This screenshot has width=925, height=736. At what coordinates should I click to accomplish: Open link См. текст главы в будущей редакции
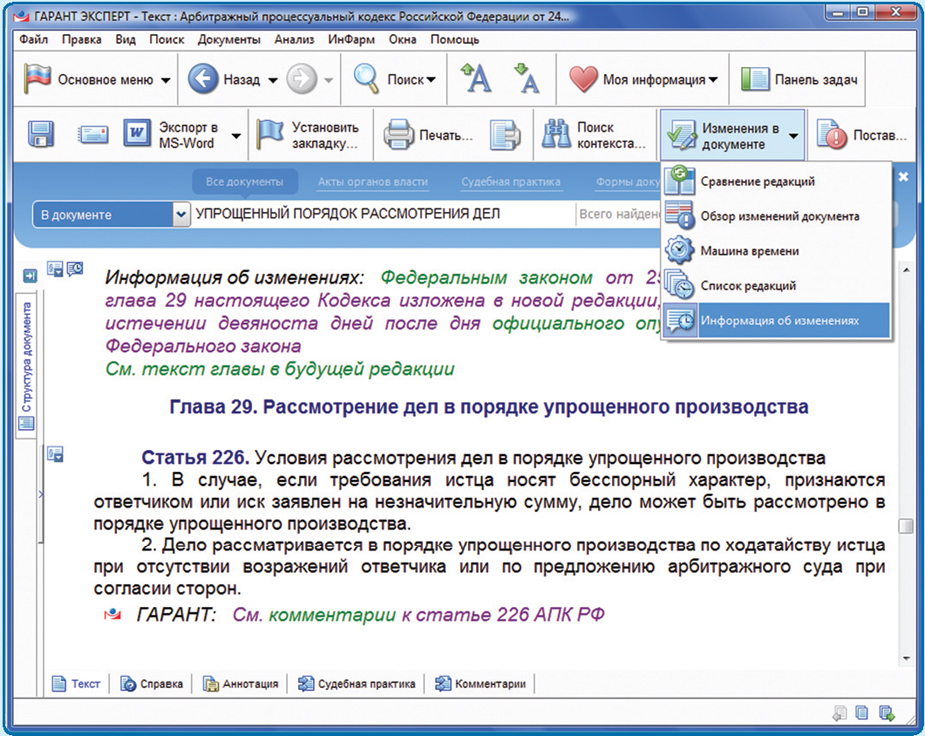280,369
